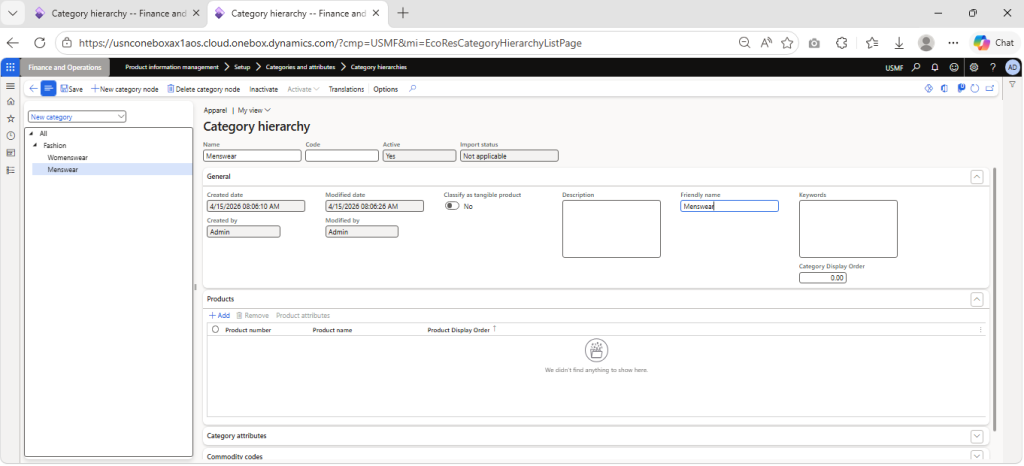Open Favorites star icon in left sidebar

pyautogui.click(x=10, y=118)
